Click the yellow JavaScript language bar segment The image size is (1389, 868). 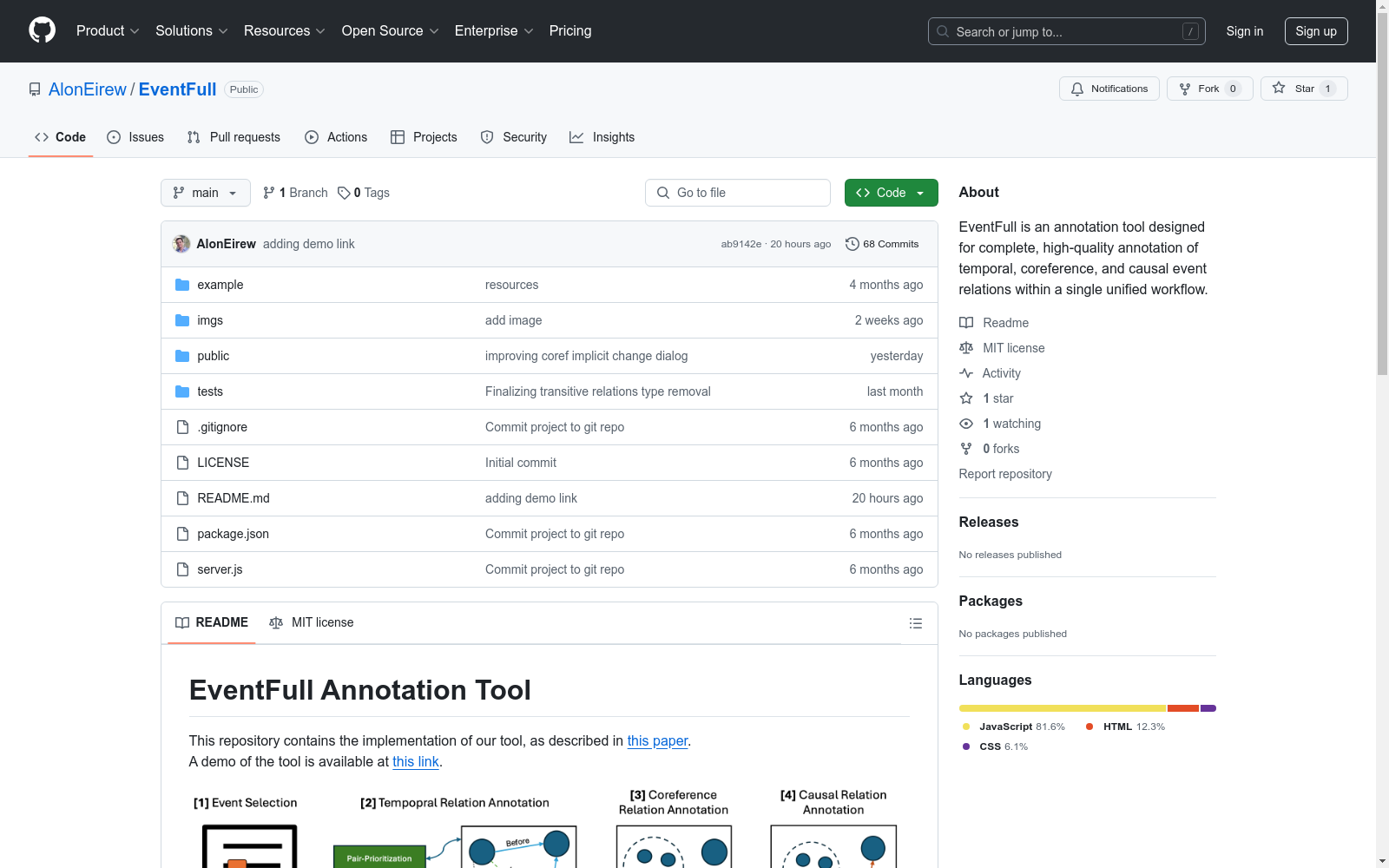[1063, 708]
